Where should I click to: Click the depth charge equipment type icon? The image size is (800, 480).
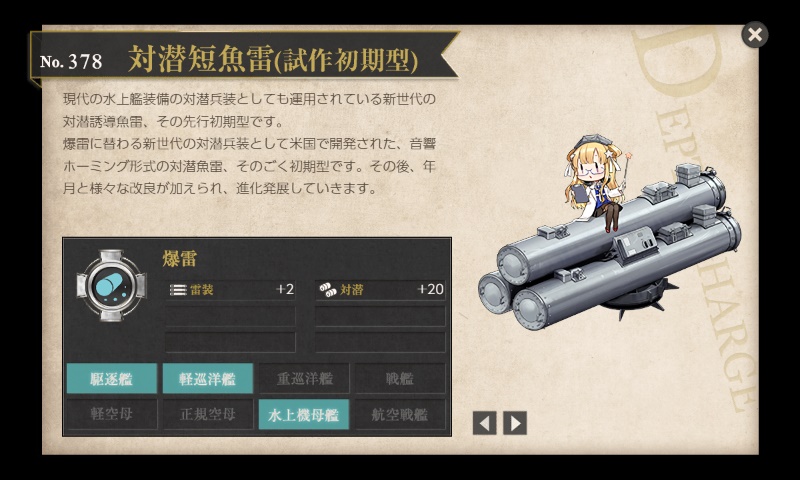pyautogui.click(x=111, y=285)
